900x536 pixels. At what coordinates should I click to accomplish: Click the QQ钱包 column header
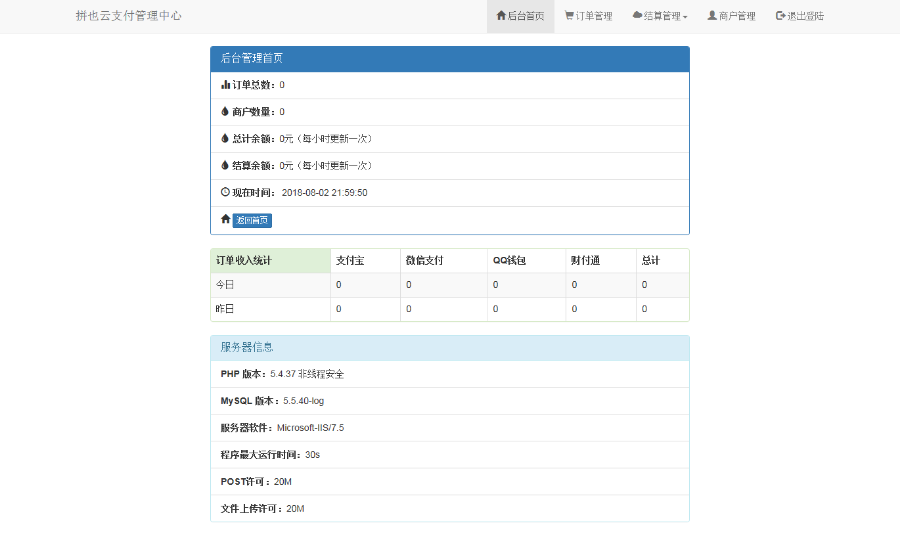526,261
